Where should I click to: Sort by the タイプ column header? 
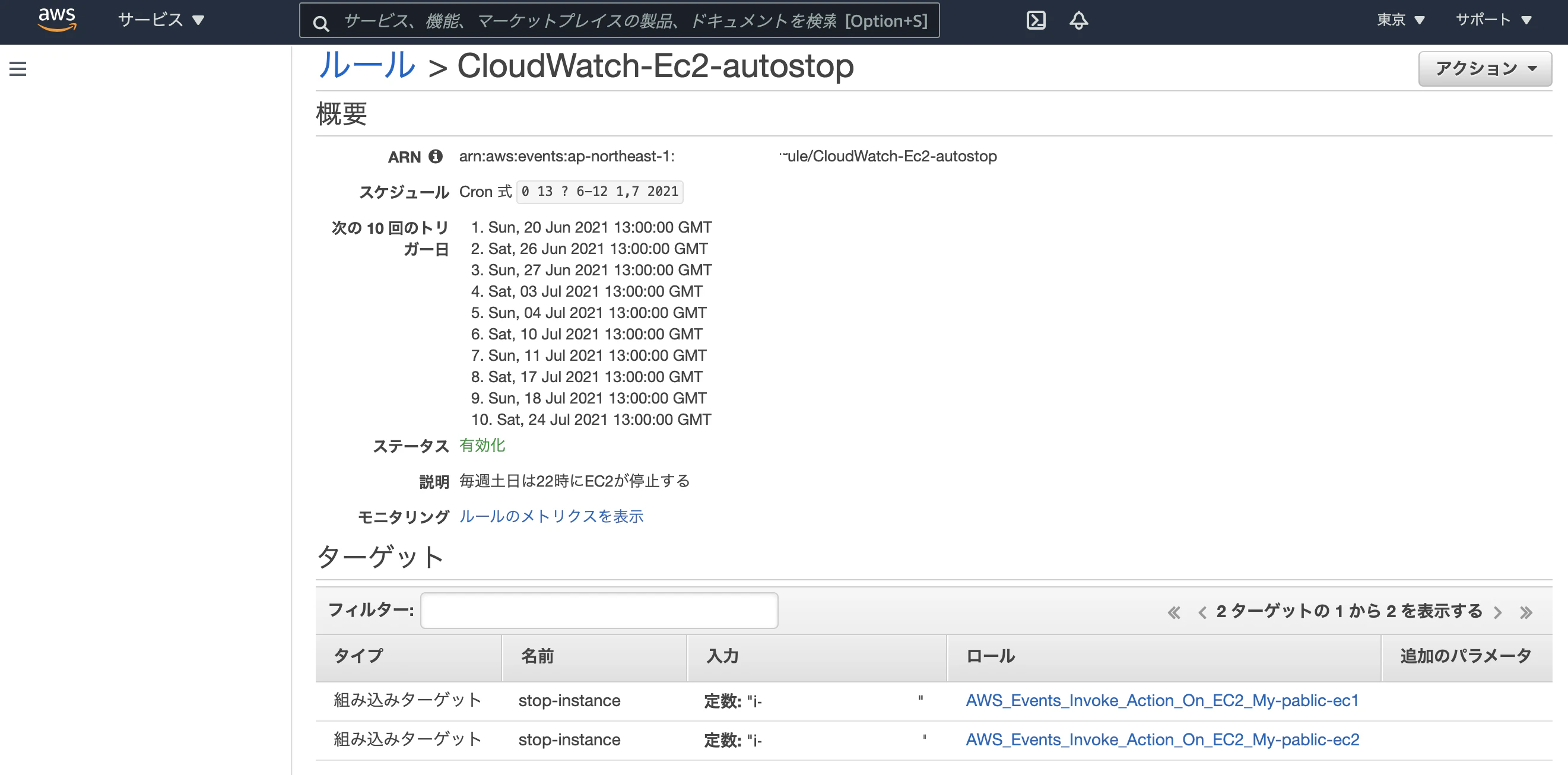tap(408, 657)
